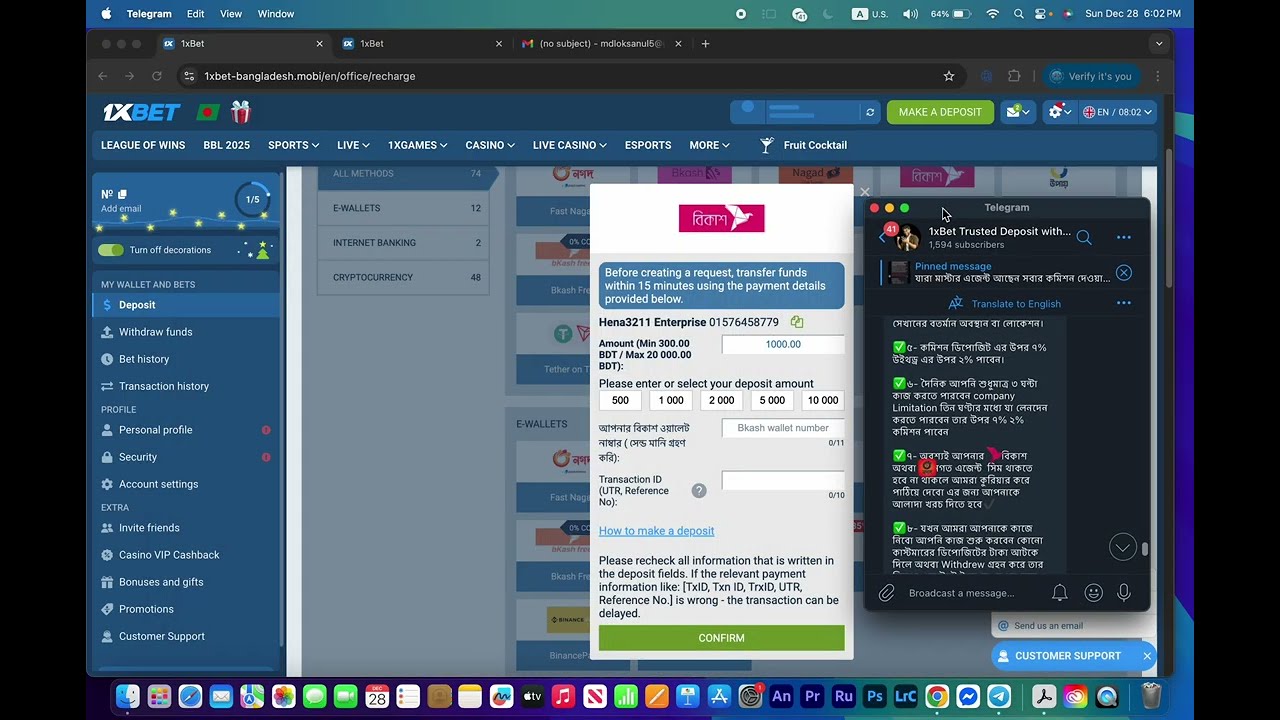Select the 2 000 deposit amount

(721, 400)
